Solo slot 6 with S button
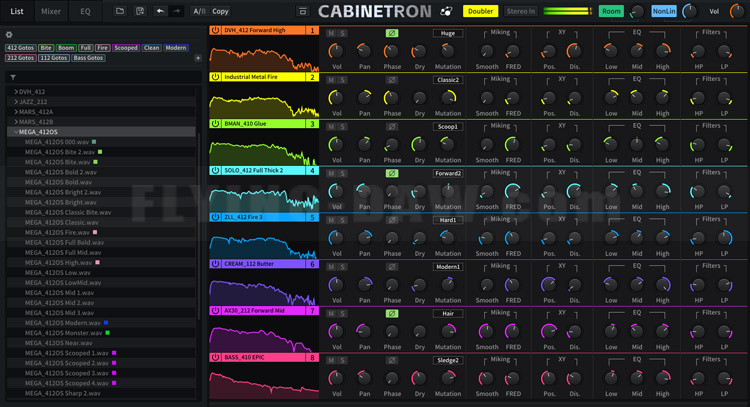The height and width of the screenshot is (407, 750). [342, 267]
